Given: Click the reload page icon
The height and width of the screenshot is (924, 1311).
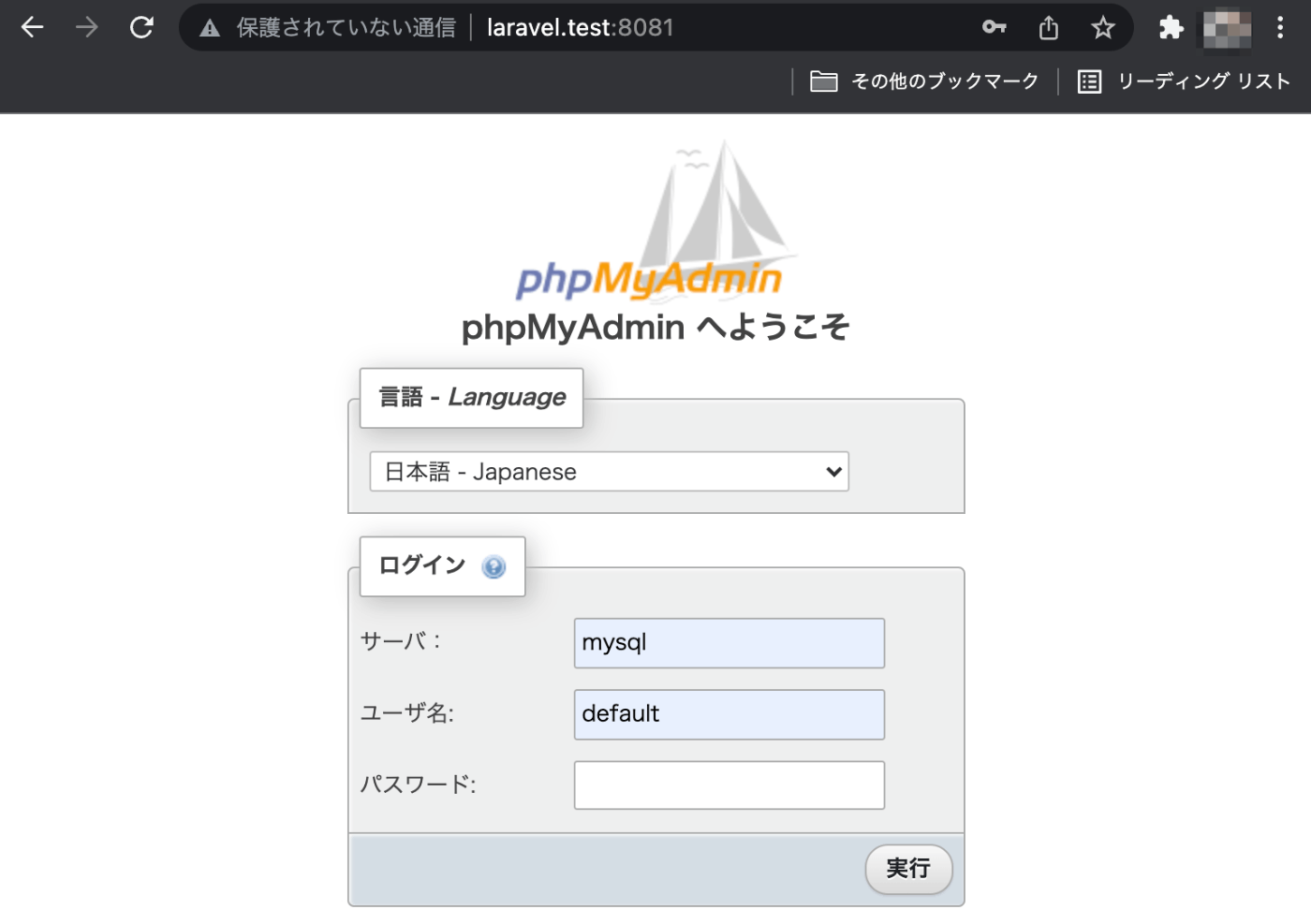Looking at the screenshot, I should click(142, 27).
